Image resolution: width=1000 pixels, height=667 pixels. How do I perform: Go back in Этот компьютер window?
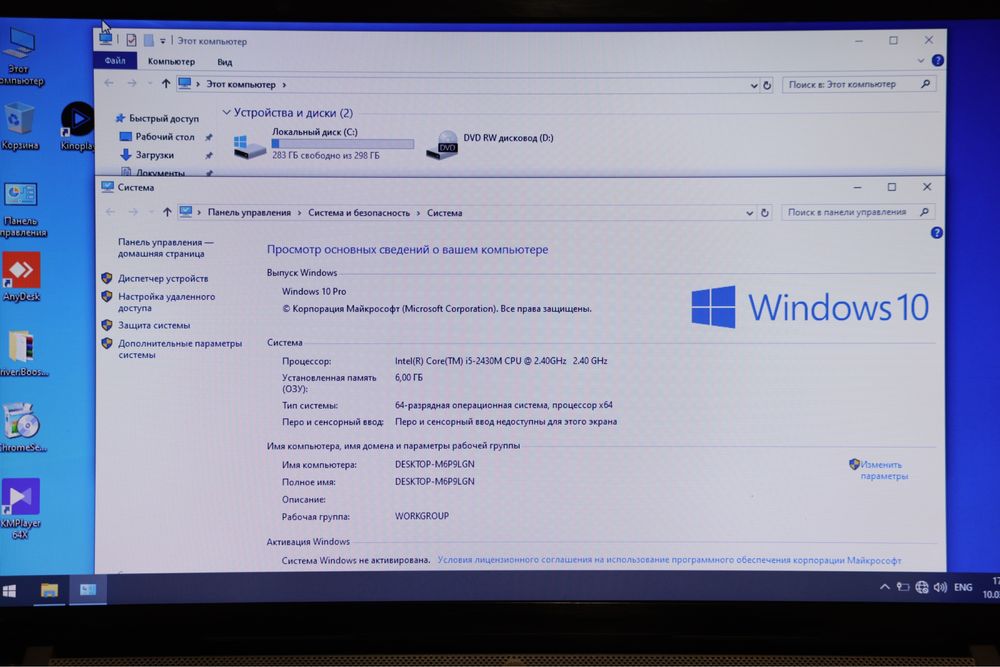[109, 83]
